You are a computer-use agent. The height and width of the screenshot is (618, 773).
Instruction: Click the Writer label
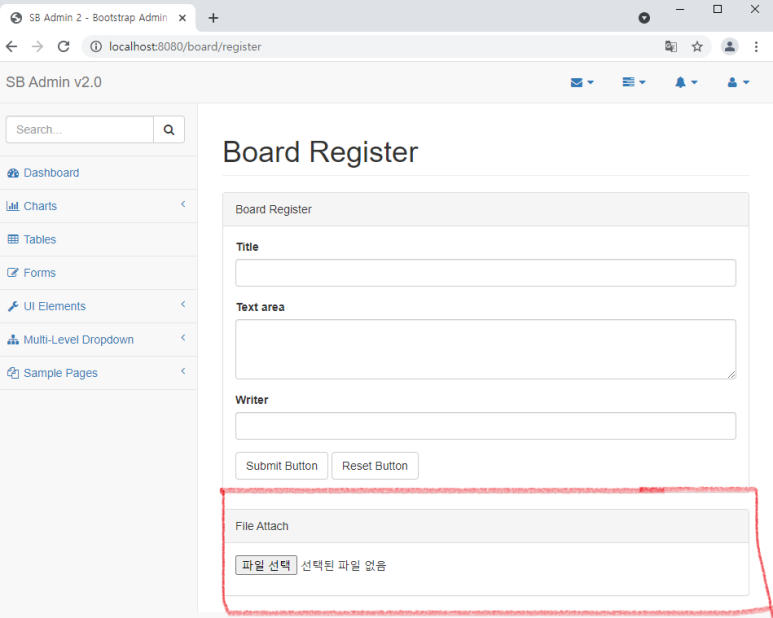(252, 400)
